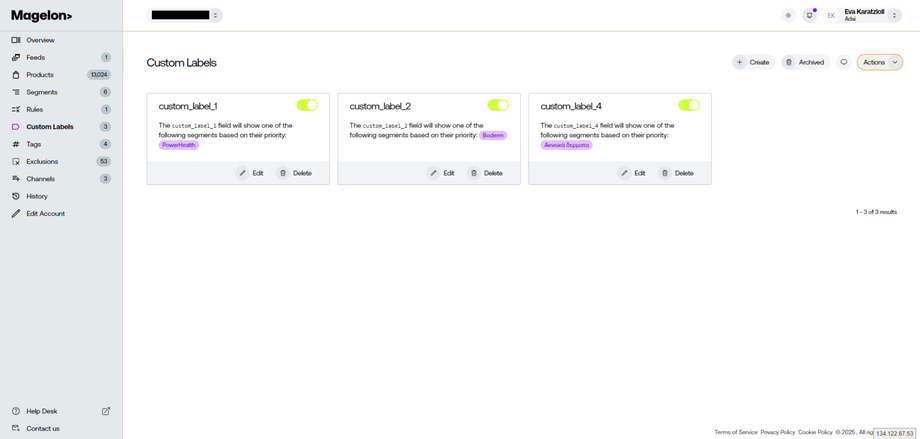Click the Products bag icon in sidebar
Viewport: 920px width, 439px height.
click(16, 75)
